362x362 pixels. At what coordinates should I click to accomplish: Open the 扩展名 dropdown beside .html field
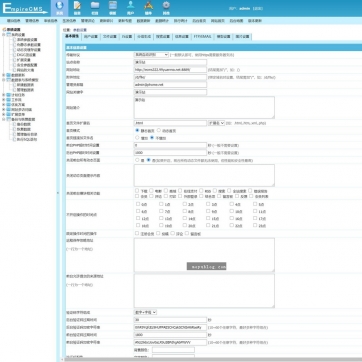216,123
